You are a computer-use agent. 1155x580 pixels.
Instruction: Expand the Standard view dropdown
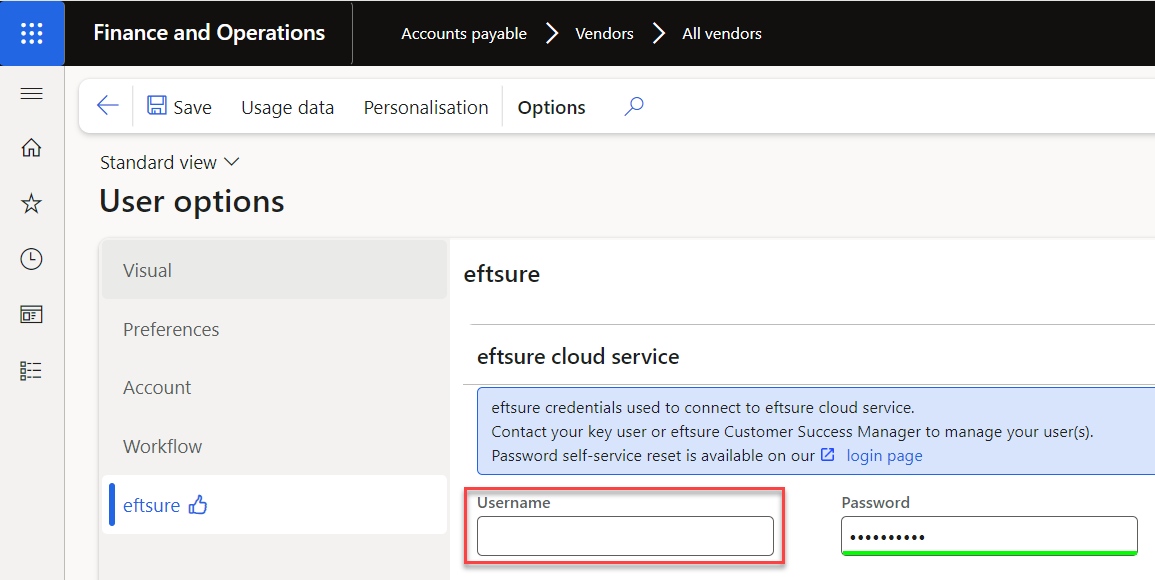[170, 162]
